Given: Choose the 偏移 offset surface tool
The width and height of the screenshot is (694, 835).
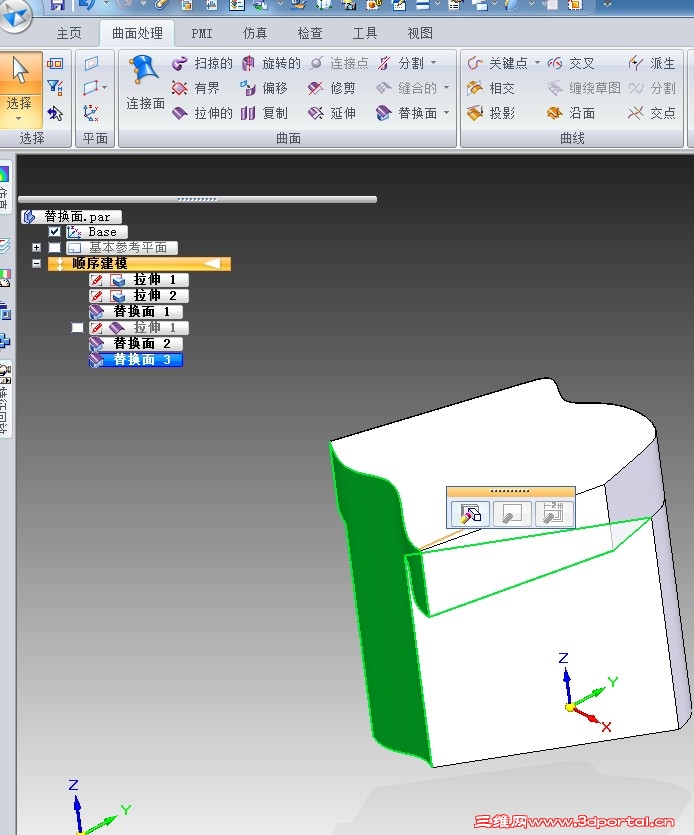Looking at the screenshot, I should click(264, 88).
